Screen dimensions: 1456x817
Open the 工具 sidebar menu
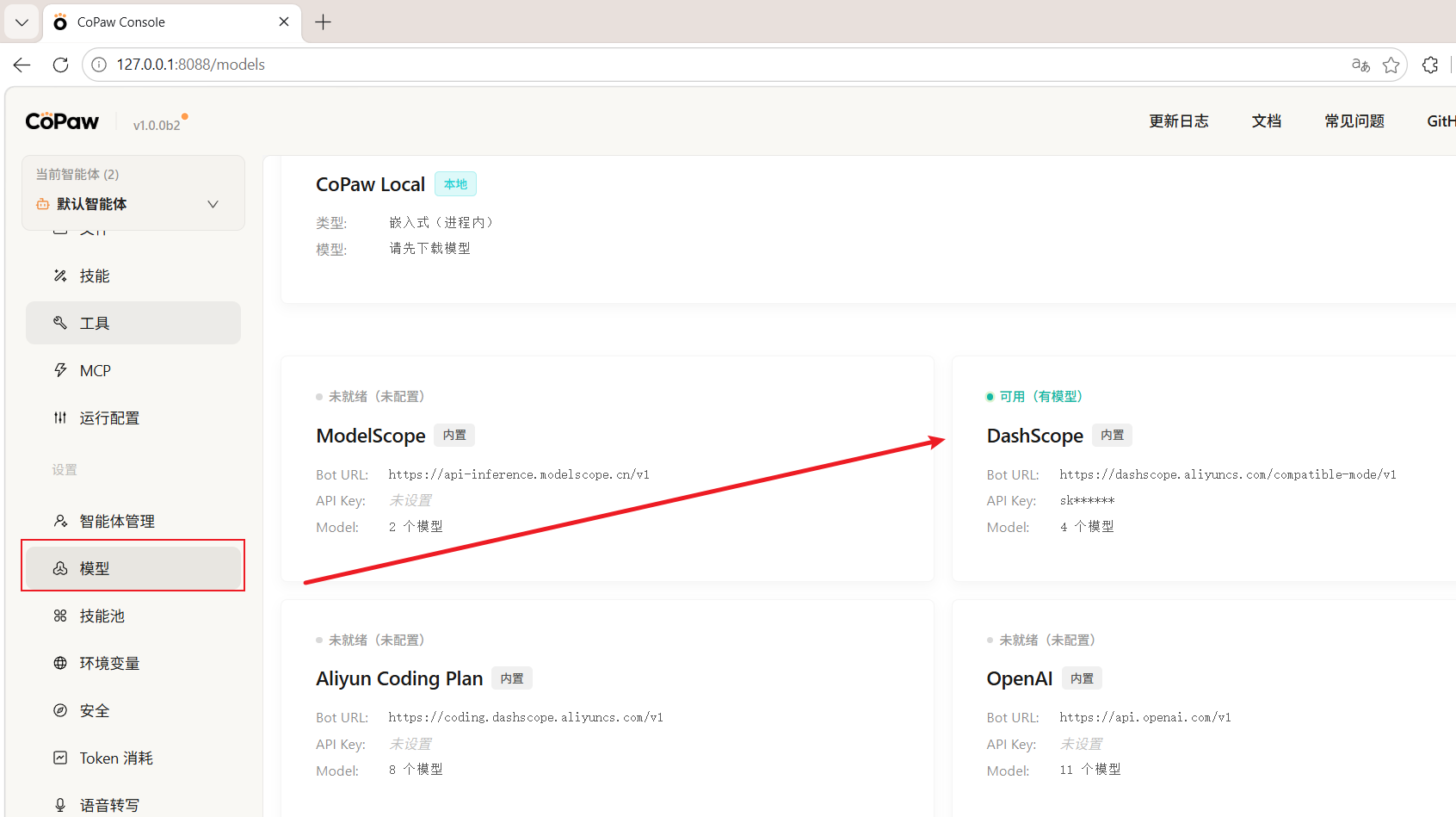(133, 323)
